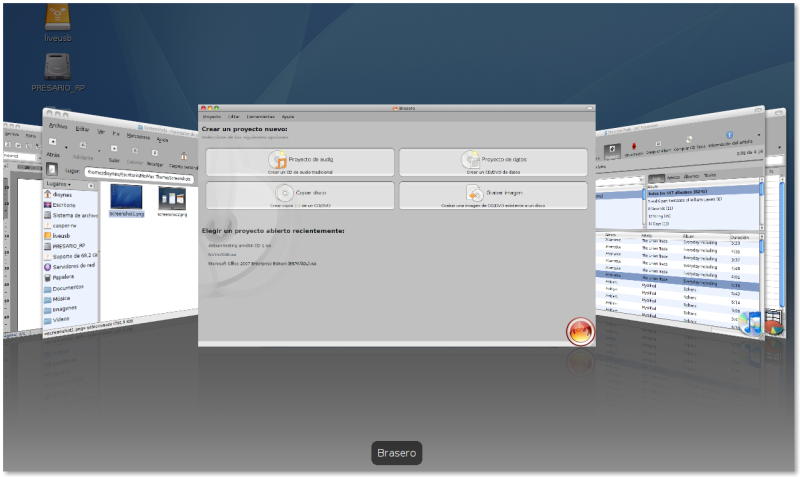Switch to Artistas tab in music player

(x=674, y=177)
